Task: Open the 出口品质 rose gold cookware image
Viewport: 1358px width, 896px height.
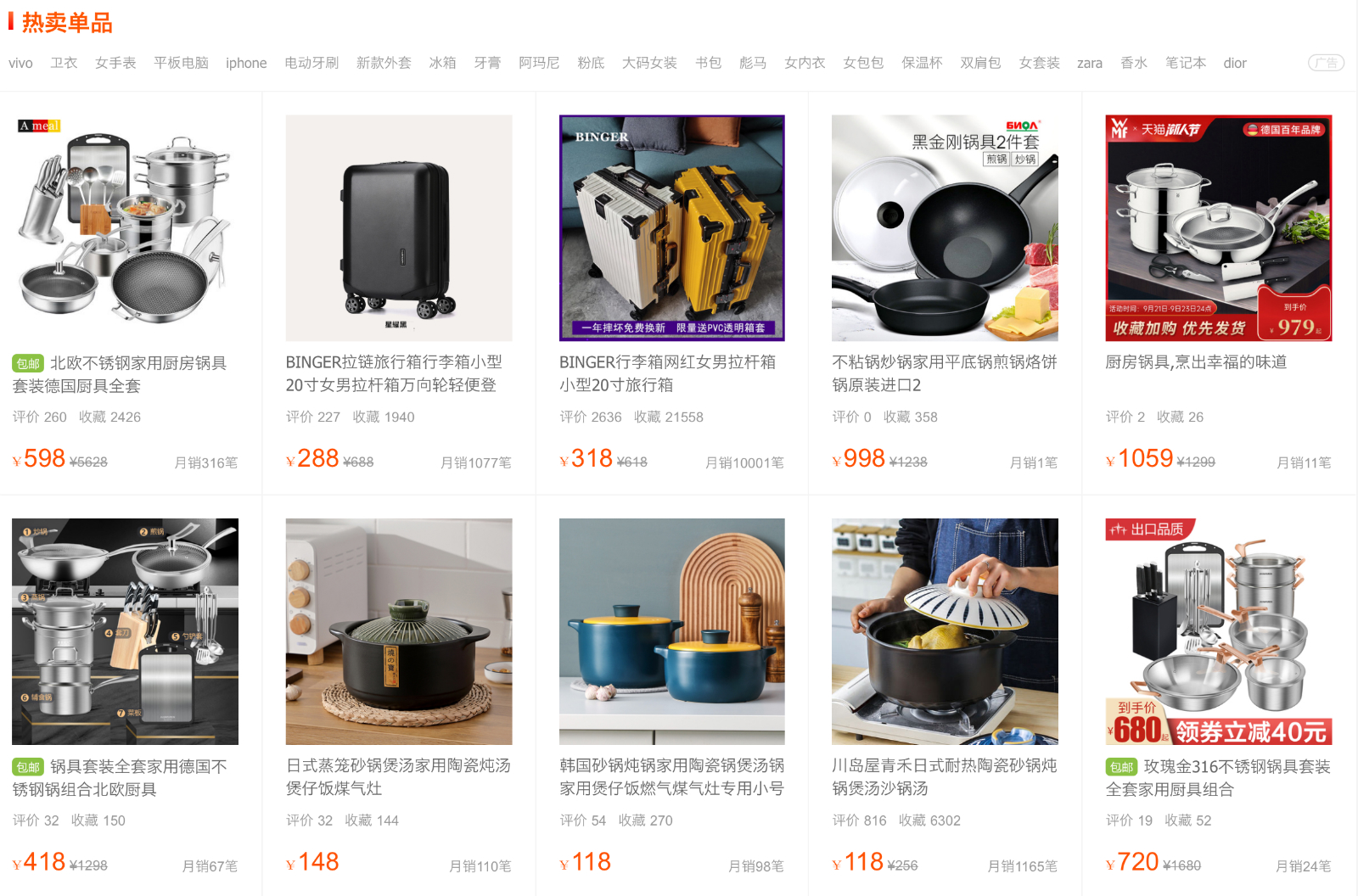Action: click(1219, 631)
